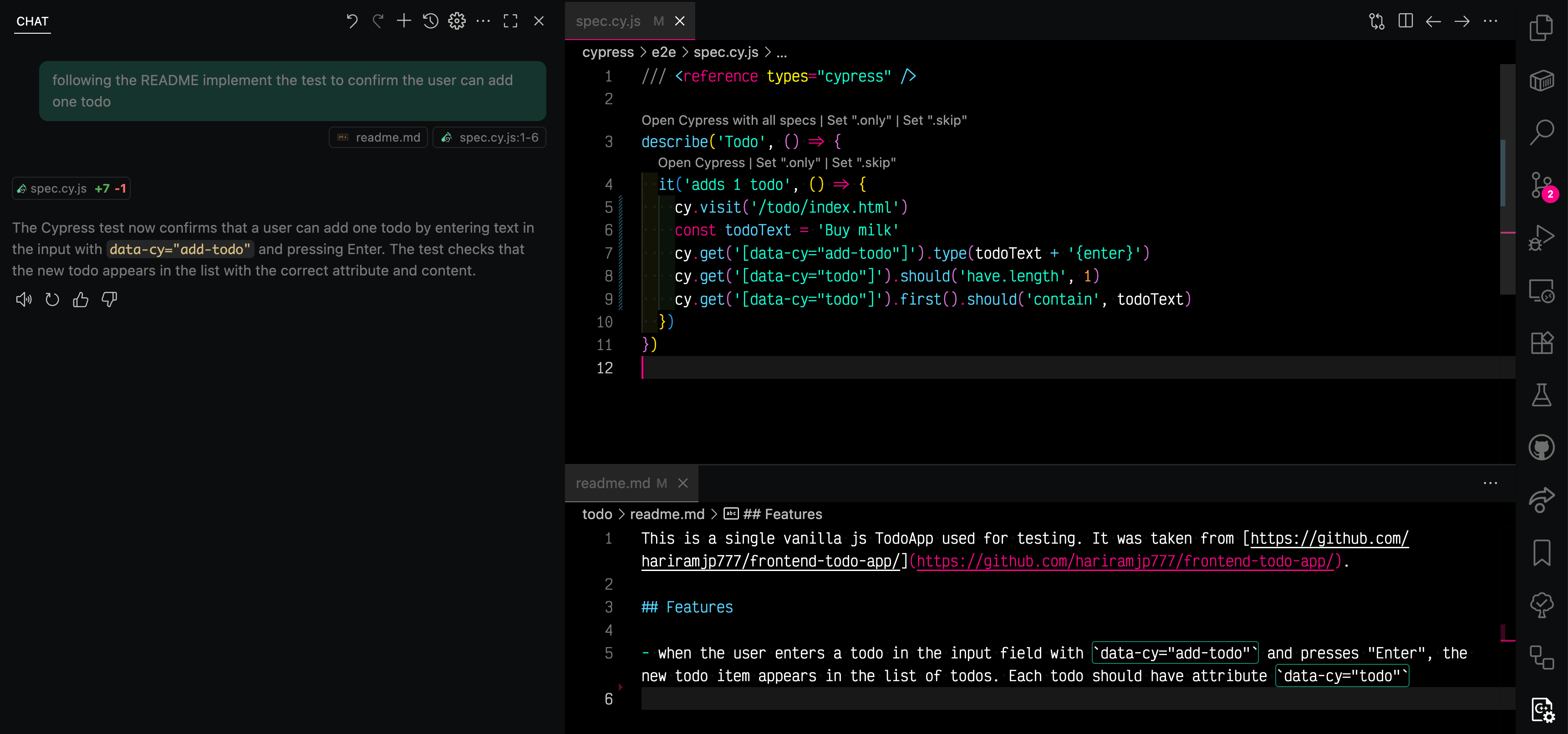The width and height of the screenshot is (1568, 734).
Task: Click readme.md breadcrumb segment
Action: point(667,514)
